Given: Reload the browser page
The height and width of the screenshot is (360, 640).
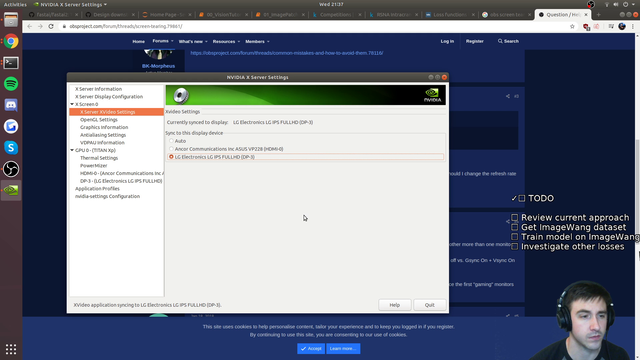Looking at the screenshot, I should pos(51,26).
